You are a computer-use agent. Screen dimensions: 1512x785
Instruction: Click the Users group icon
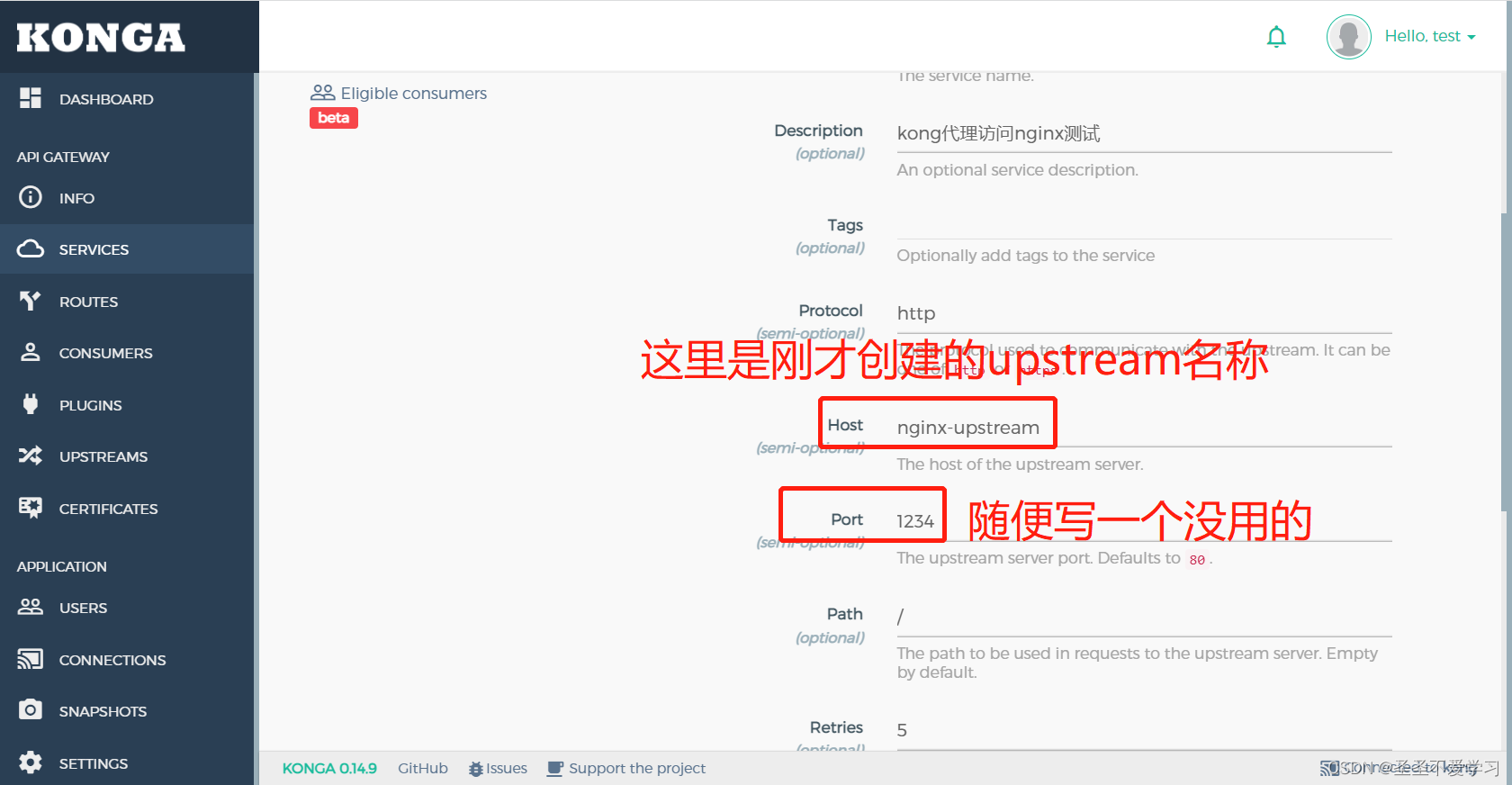(31, 607)
